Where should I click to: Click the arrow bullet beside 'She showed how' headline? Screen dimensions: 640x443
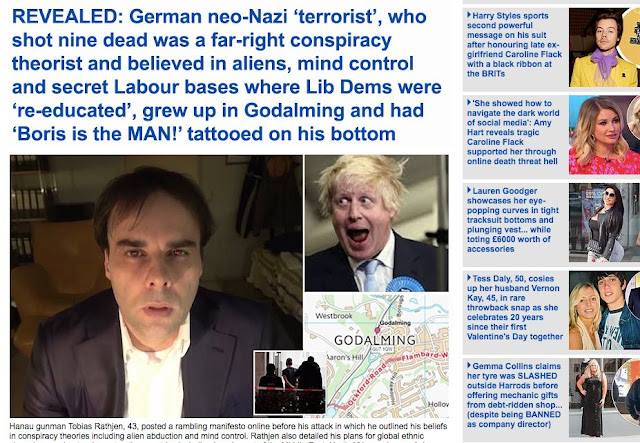click(469, 102)
